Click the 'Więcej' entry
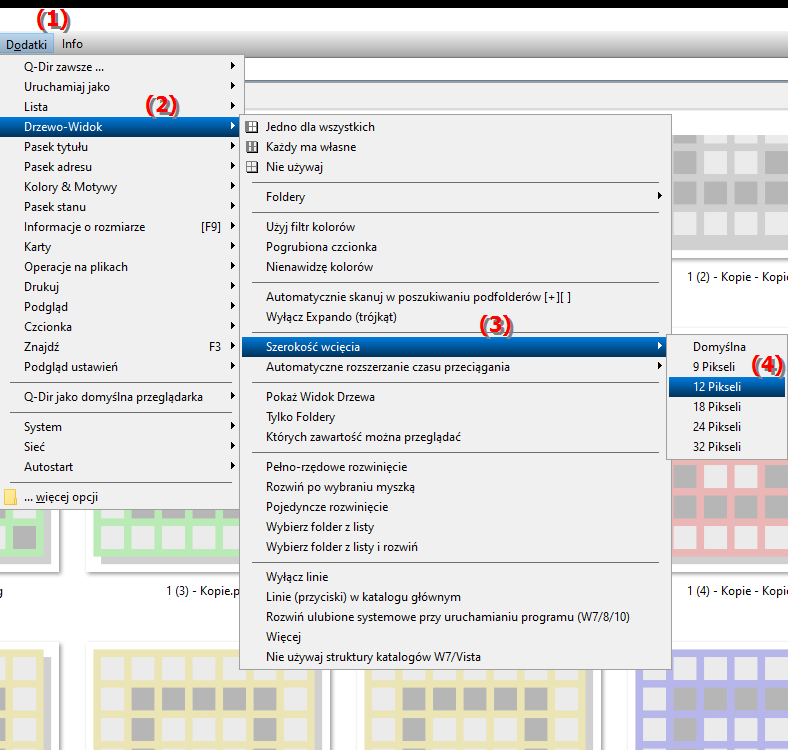Viewport: 788px width, 750px height. pyautogui.click(x=455, y=637)
